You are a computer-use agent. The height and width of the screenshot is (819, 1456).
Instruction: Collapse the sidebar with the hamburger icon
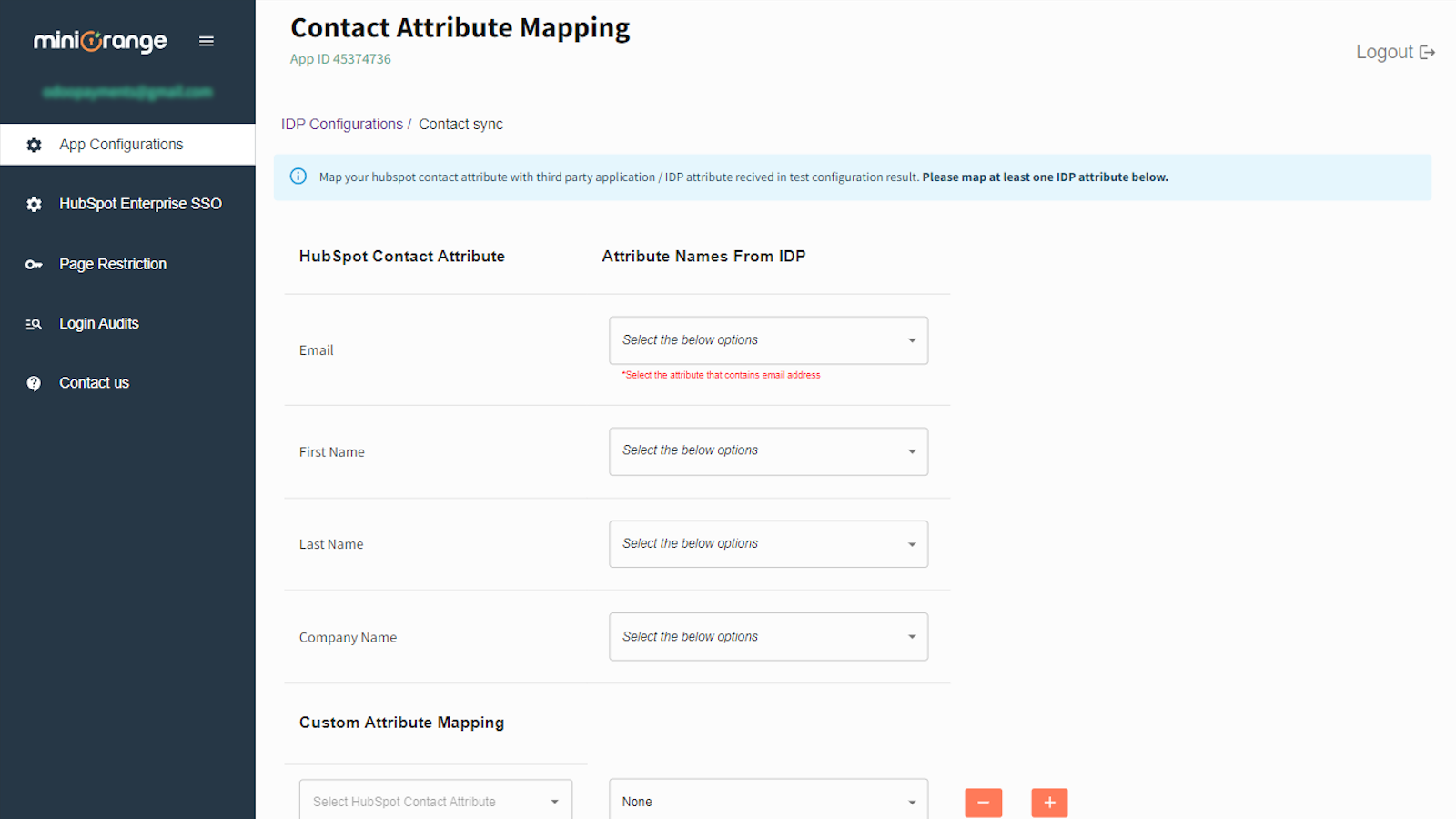point(206,40)
